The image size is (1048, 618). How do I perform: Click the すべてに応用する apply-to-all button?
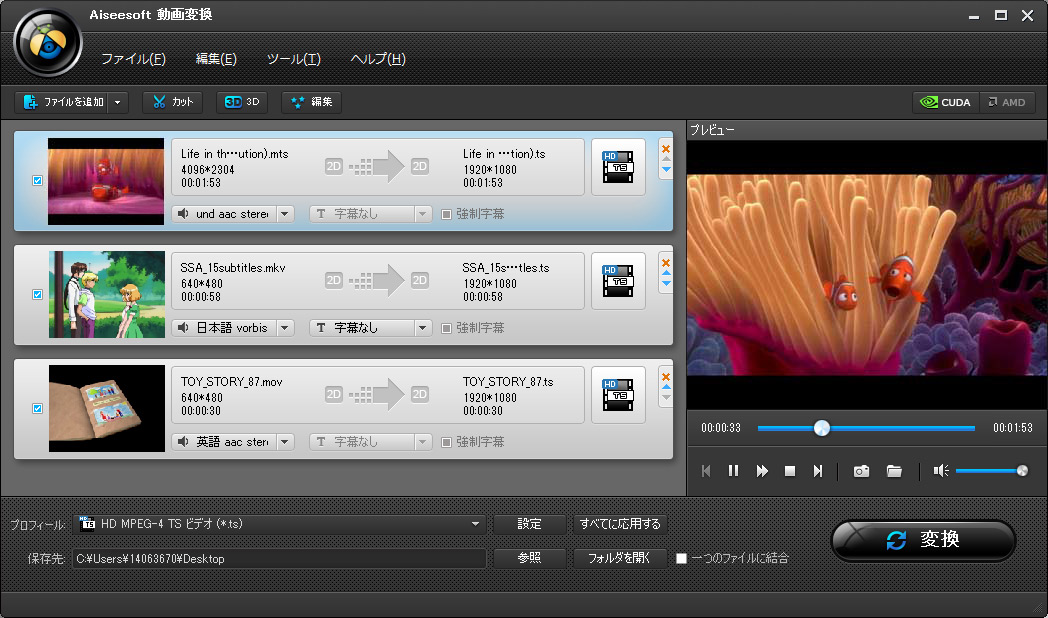(620, 524)
